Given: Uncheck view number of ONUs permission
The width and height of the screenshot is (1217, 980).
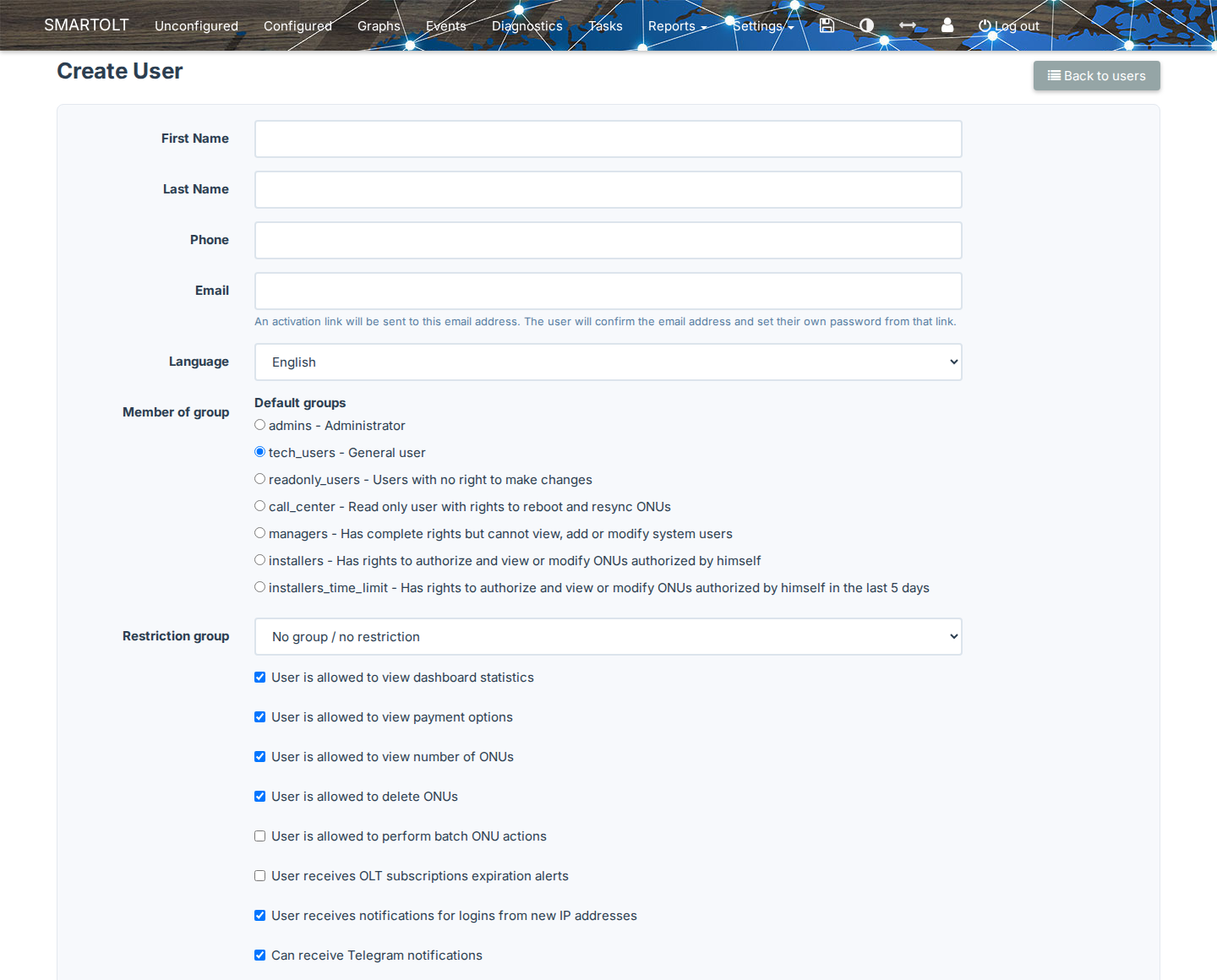Looking at the screenshot, I should point(260,757).
